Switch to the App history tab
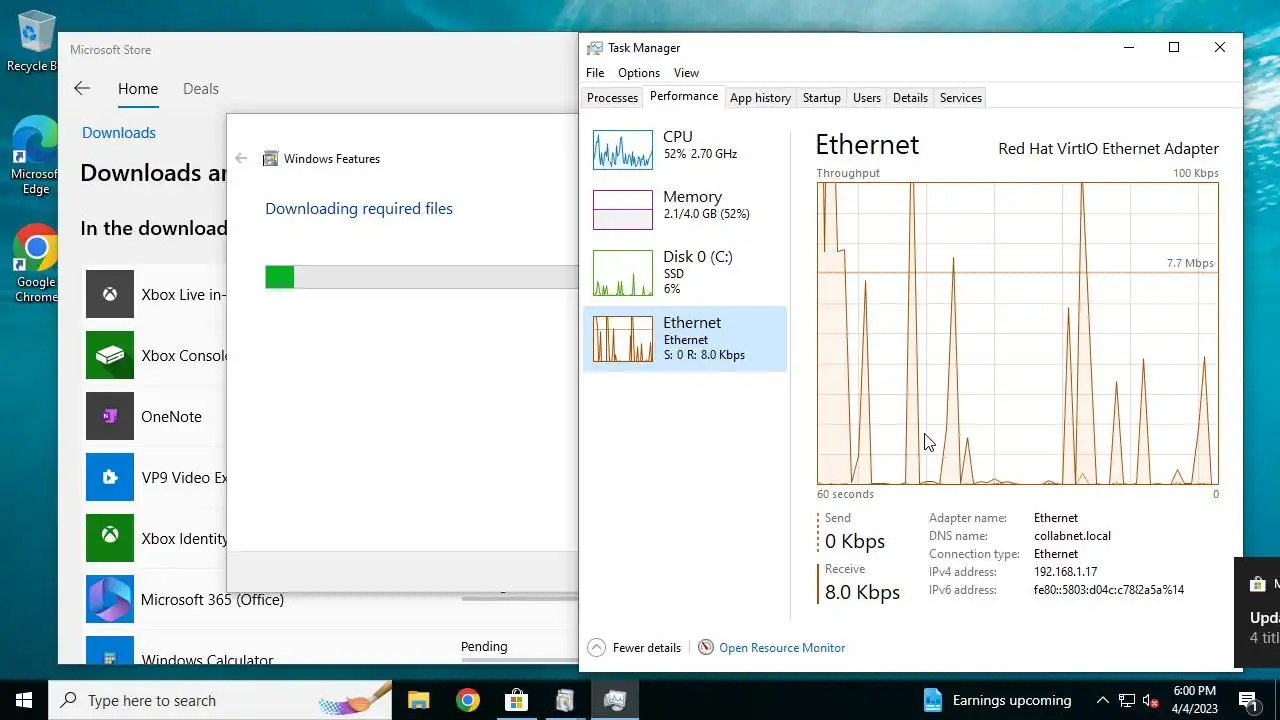Viewport: 1280px width, 720px height. coord(760,98)
